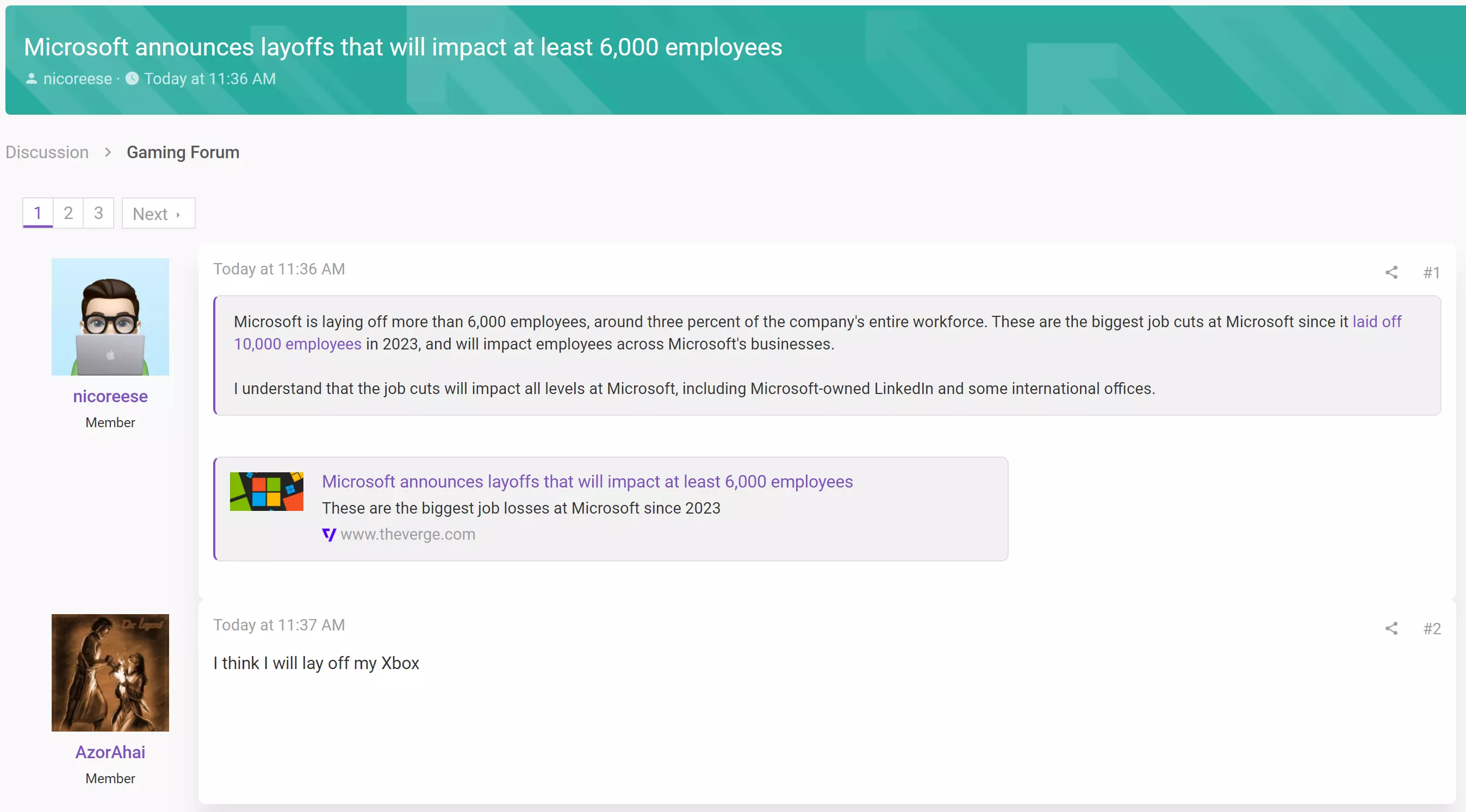Image resolution: width=1466 pixels, height=812 pixels.
Task: Open AzorAhai's avatar image
Action: point(110,673)
